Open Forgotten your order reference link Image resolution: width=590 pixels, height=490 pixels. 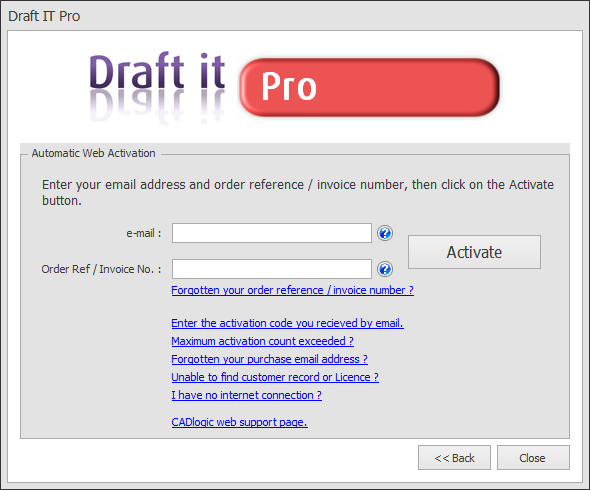(292, 290)
